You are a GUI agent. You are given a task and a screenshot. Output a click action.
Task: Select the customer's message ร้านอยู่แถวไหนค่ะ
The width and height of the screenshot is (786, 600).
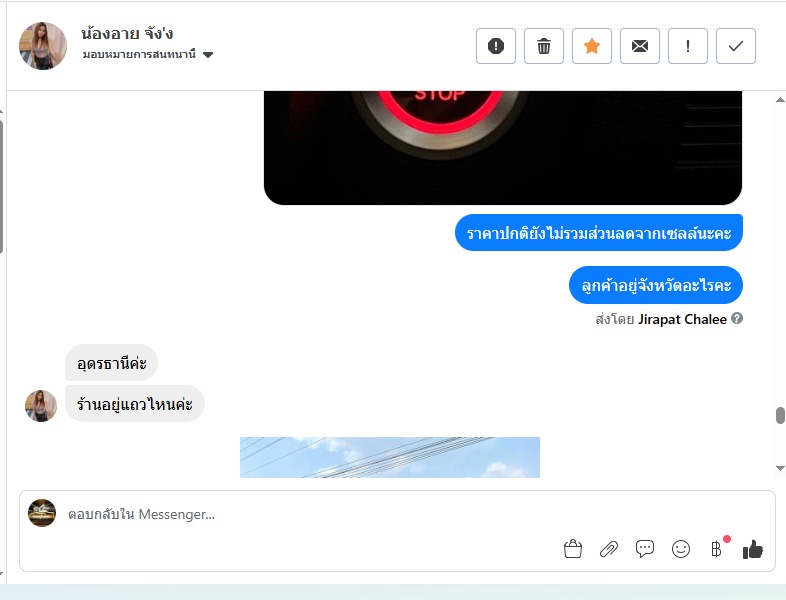[x=134, y=404]
